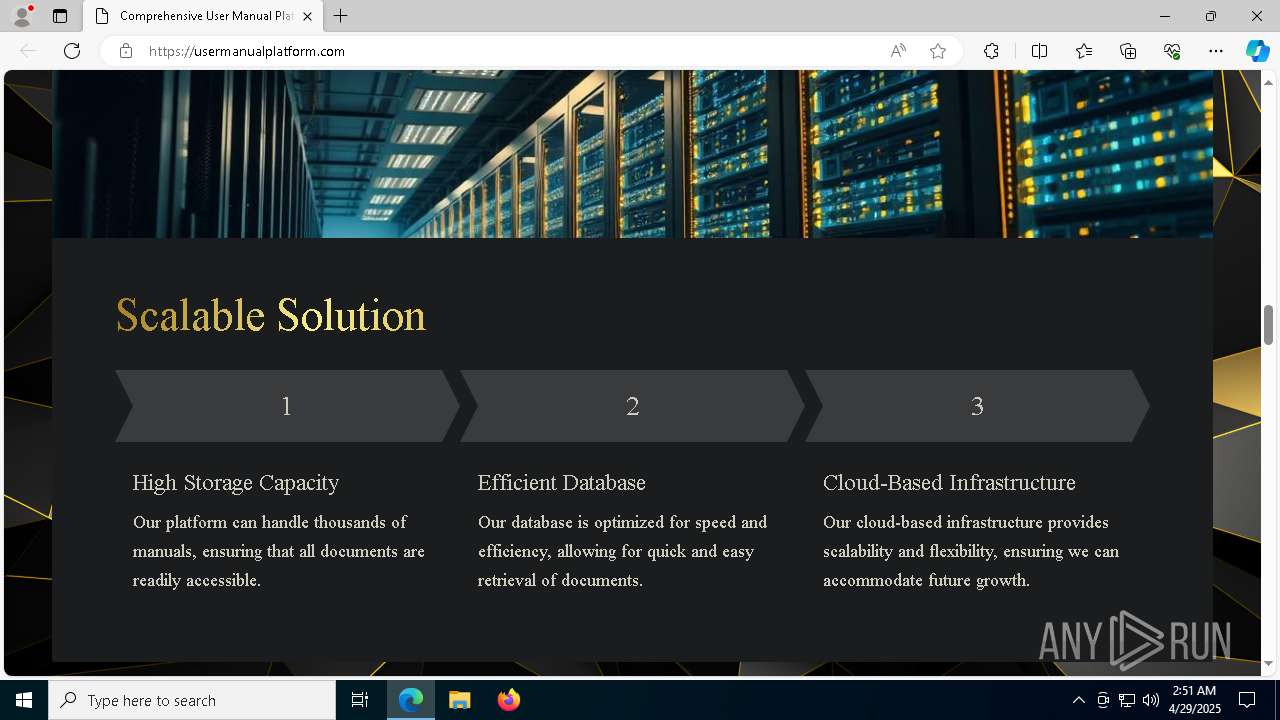Screen dimensions: 1280x720
Task: Open a new tab with plus button
Action: (x=341, y=16)
